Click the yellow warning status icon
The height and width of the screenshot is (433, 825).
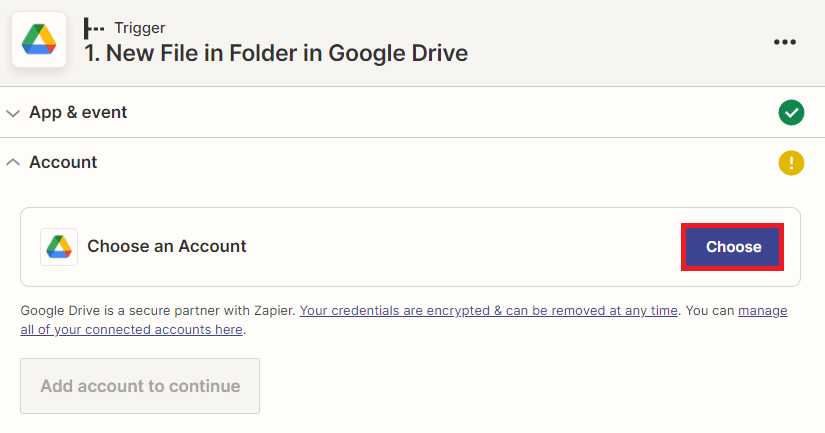click(x=791, y=163)
